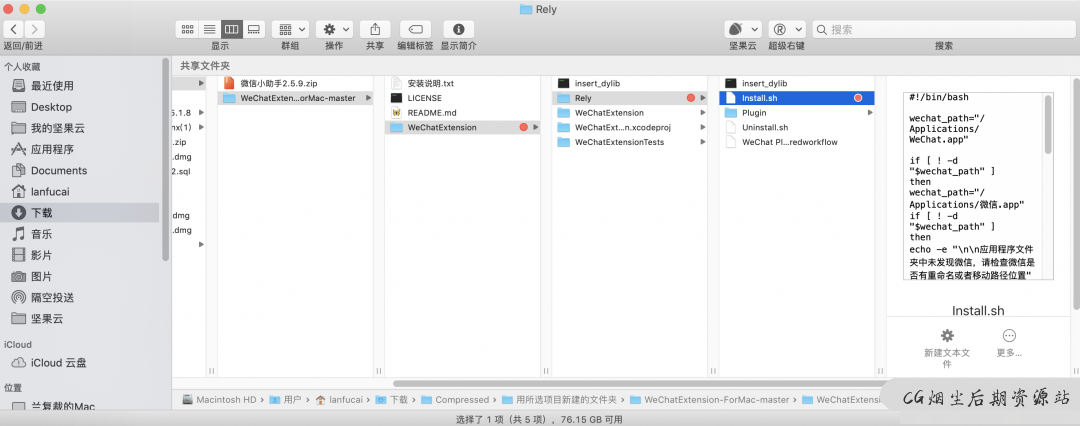
Task: Expand the WeChatExten…orMac-master folder arrow
Action: pos(368,98)
